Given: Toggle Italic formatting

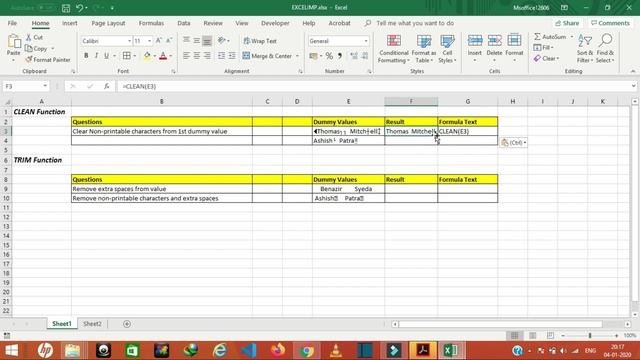Looking at the screenshot, I should pyautogui.click(x=96, y=56).
